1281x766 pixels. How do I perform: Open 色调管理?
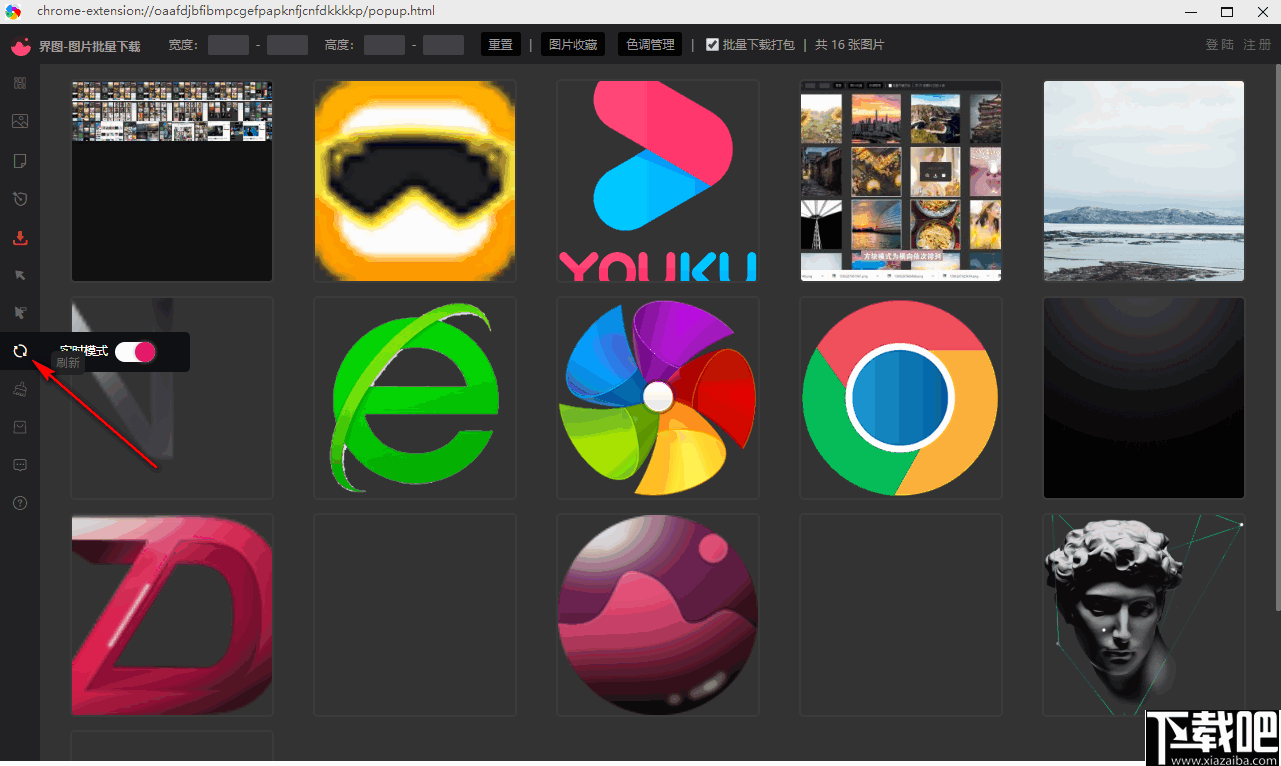tap(650, 45)
